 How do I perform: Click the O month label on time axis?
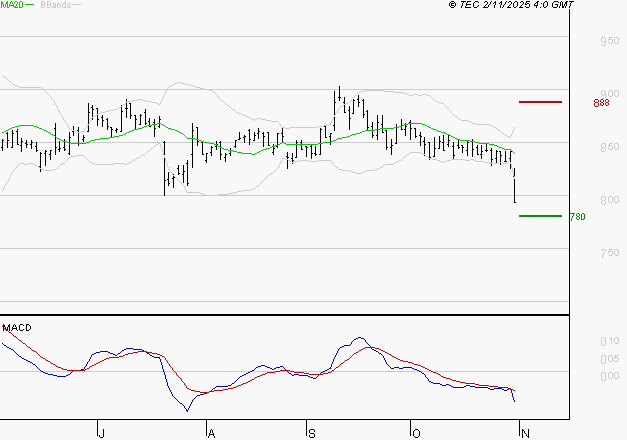[416, 433]
